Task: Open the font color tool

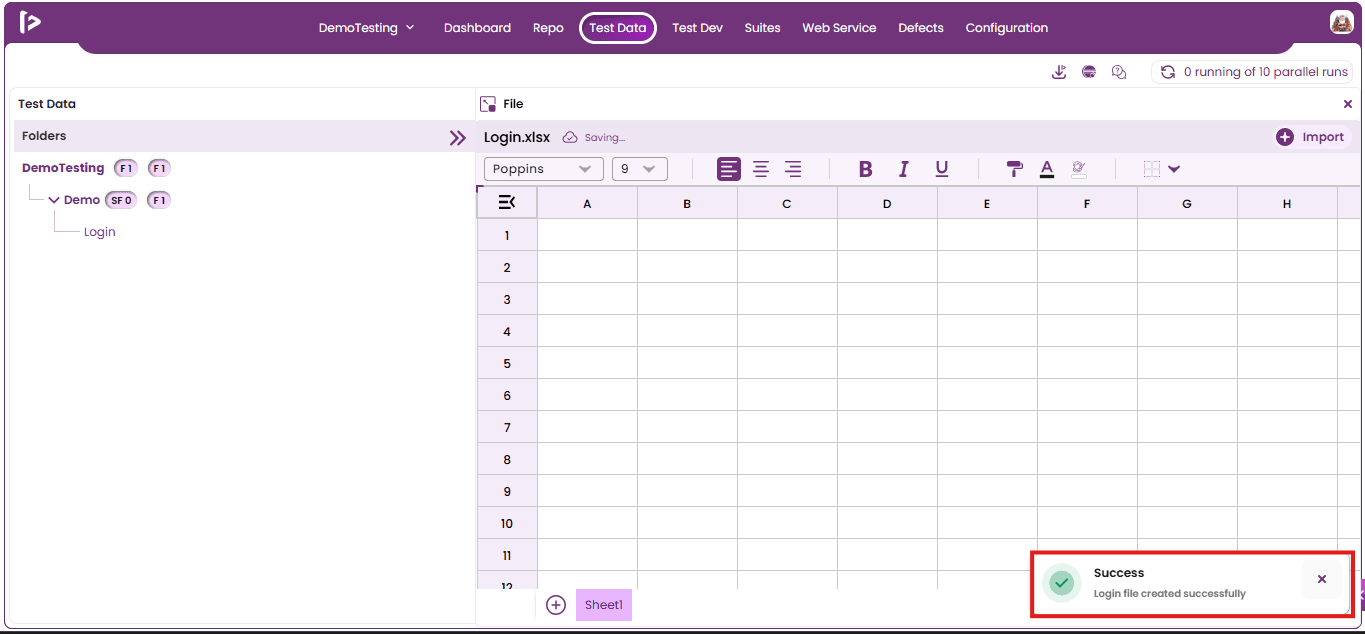Action: coord(1047,169)
